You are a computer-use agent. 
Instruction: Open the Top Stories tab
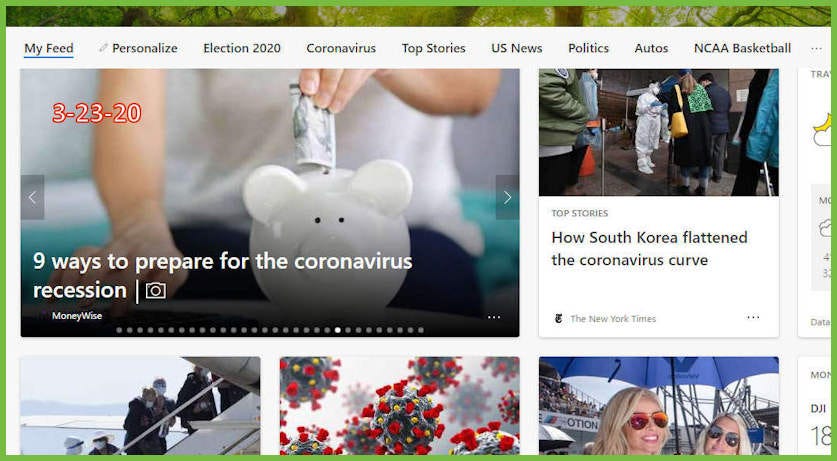tap(433, 48)
